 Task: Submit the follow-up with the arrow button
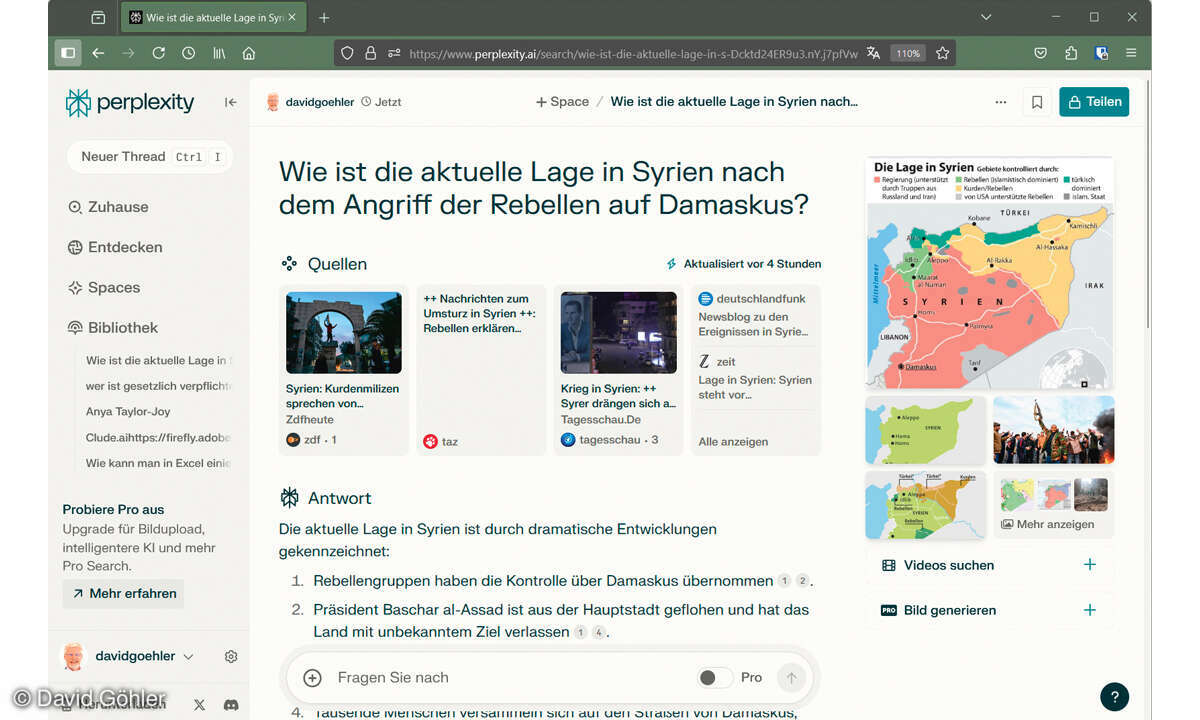[791, 678]
